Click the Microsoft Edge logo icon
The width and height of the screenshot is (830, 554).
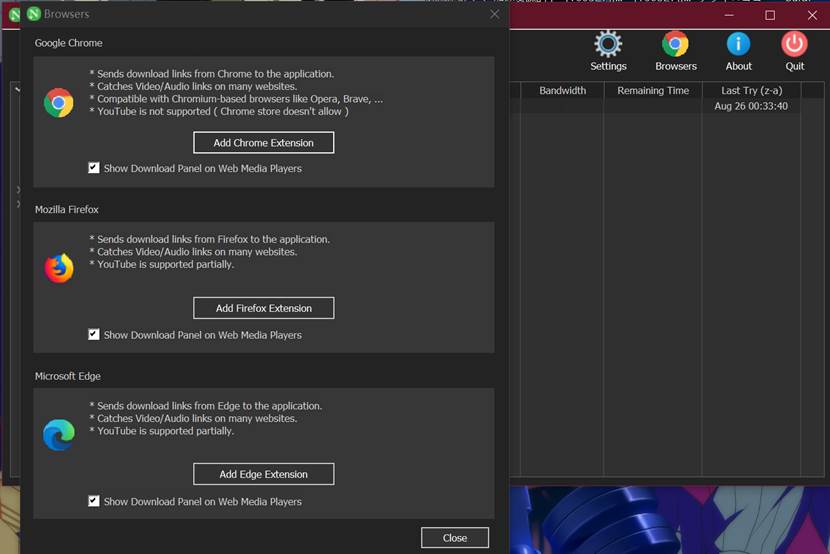(x=59, y=435)
